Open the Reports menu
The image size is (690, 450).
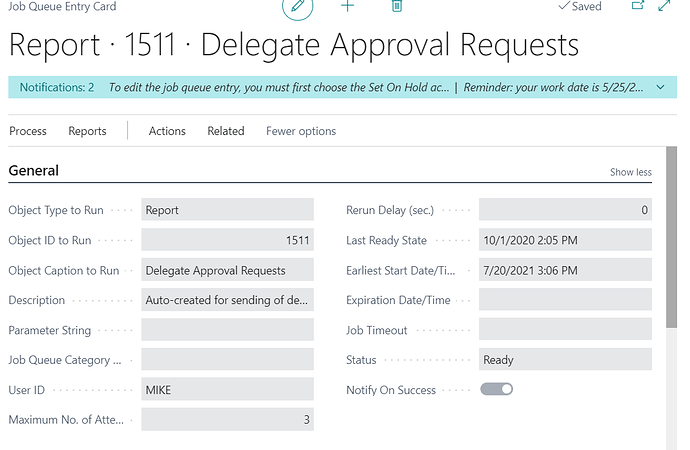(x=87, y=131)
